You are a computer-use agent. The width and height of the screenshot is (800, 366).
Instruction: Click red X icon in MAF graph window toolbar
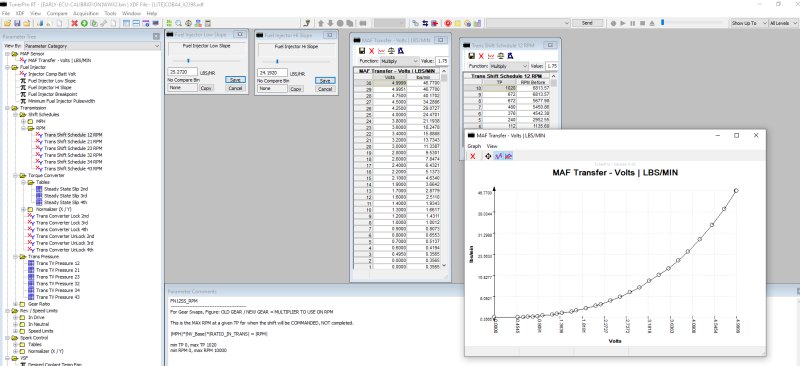tap(472, 156)
